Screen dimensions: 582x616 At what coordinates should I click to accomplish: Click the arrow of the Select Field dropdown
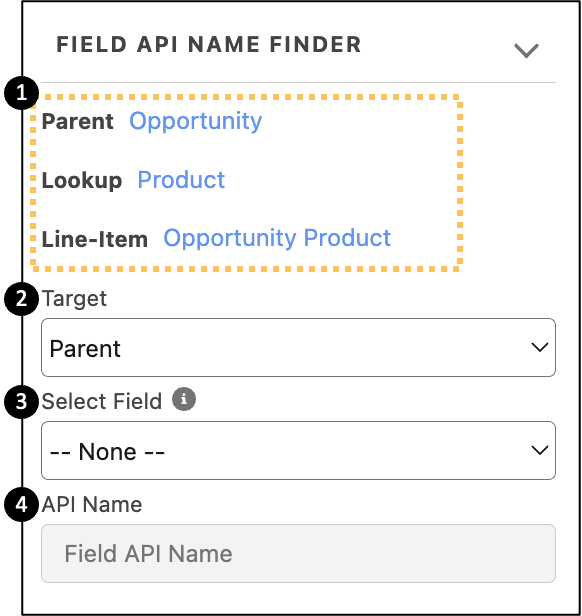(540, 450)
